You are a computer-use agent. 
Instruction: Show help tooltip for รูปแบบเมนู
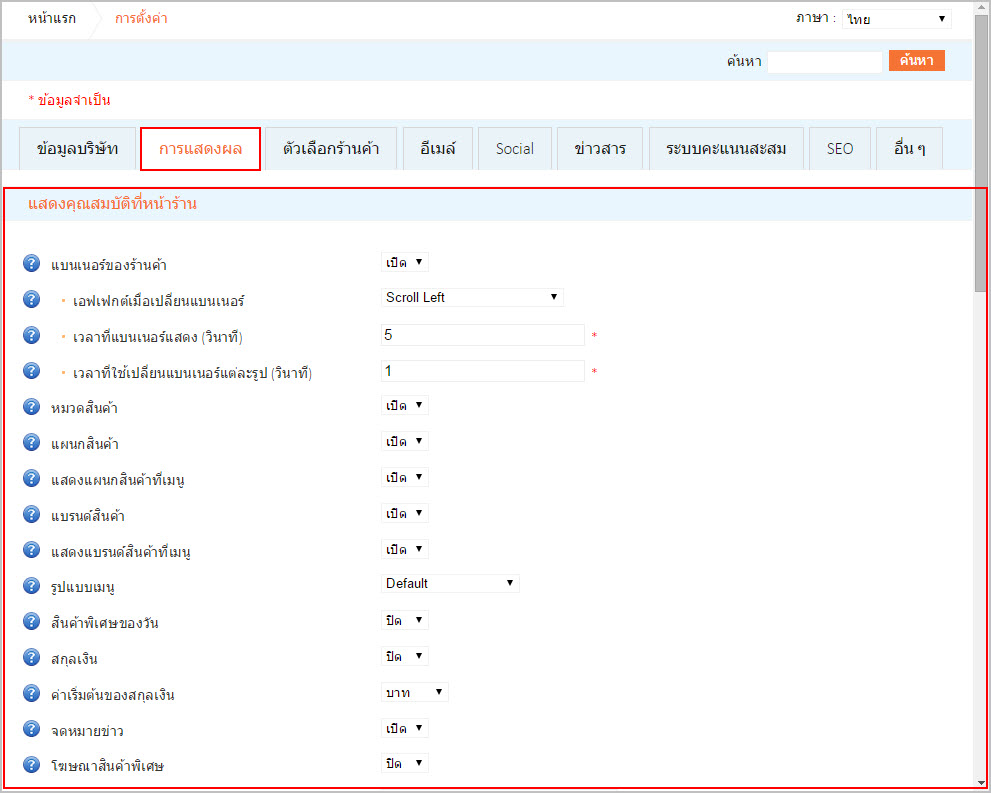[x=31, y=586]
